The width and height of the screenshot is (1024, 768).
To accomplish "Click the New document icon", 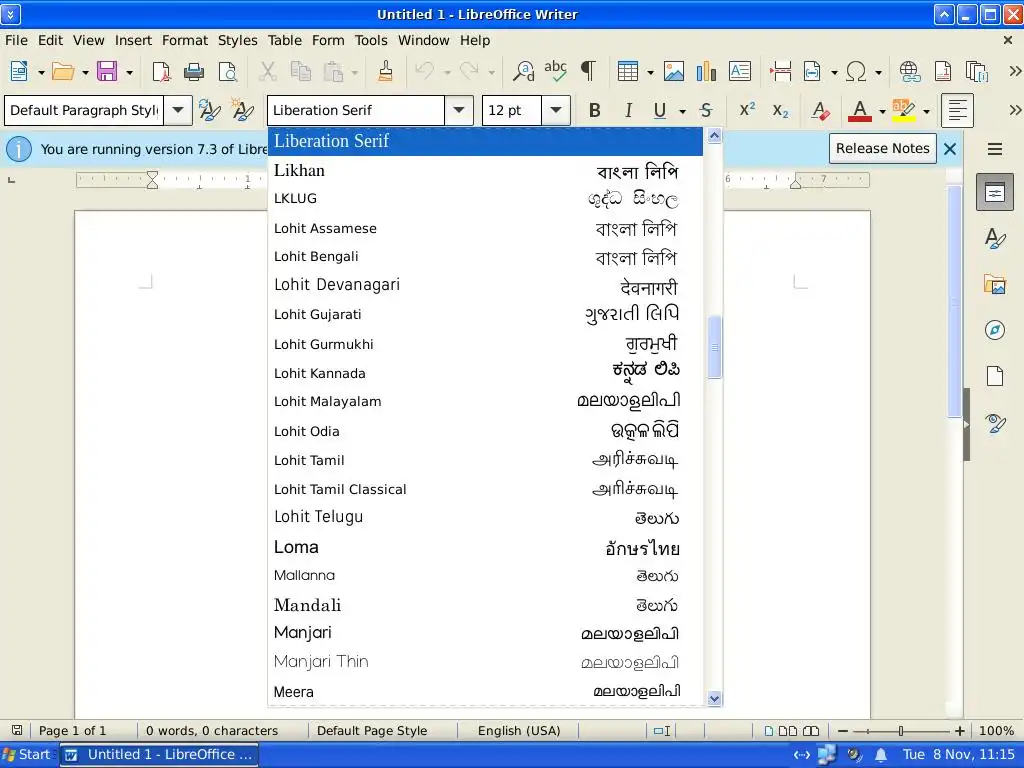I will (19, 71).
